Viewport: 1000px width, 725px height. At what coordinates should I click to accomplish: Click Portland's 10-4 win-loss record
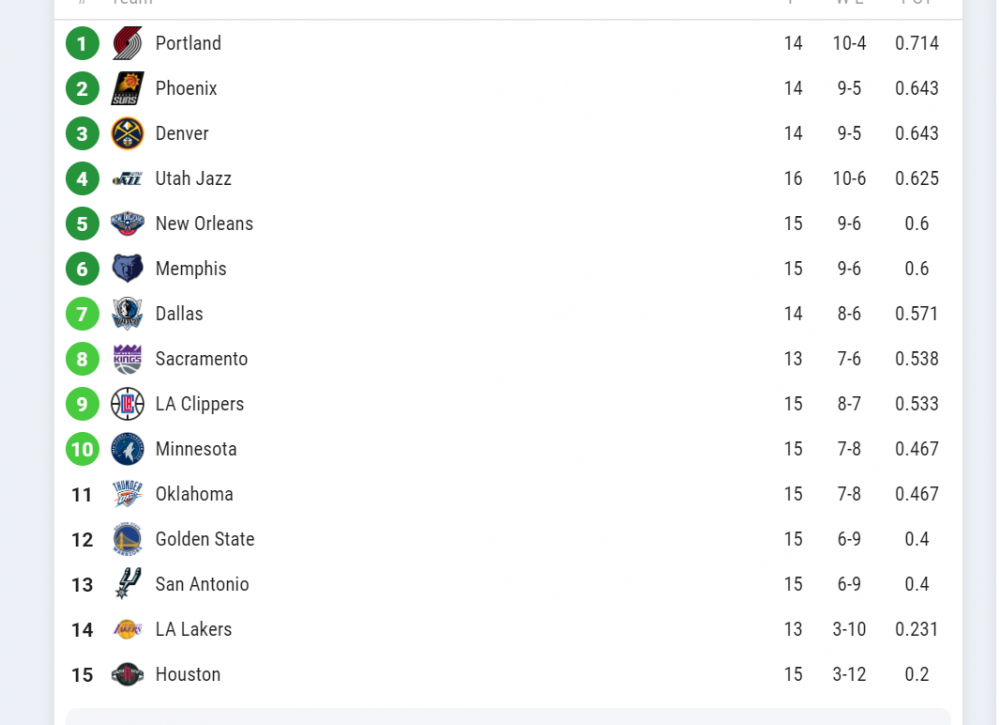pos(849,44)
